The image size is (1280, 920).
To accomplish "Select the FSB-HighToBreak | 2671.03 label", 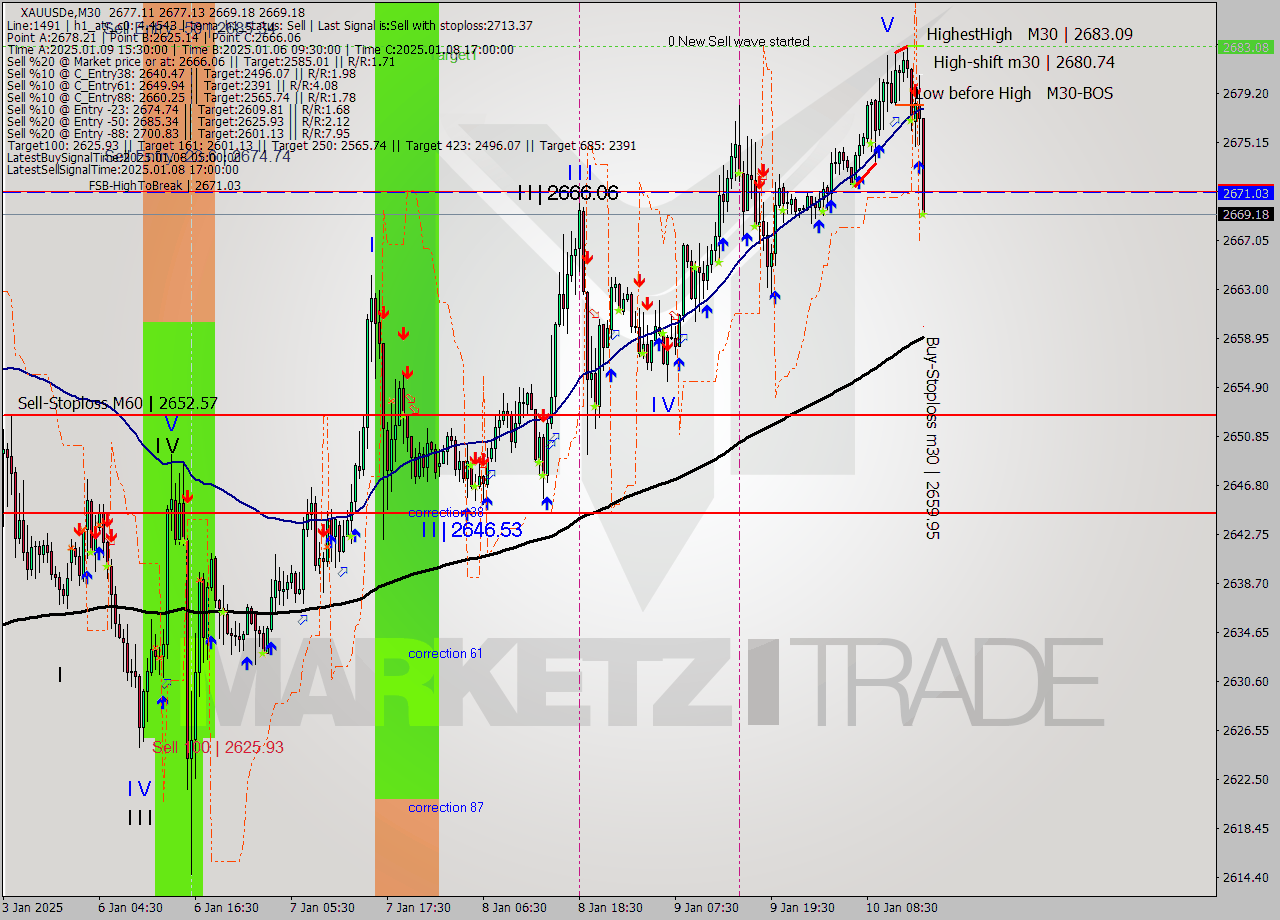I will [x=164, y=185].
